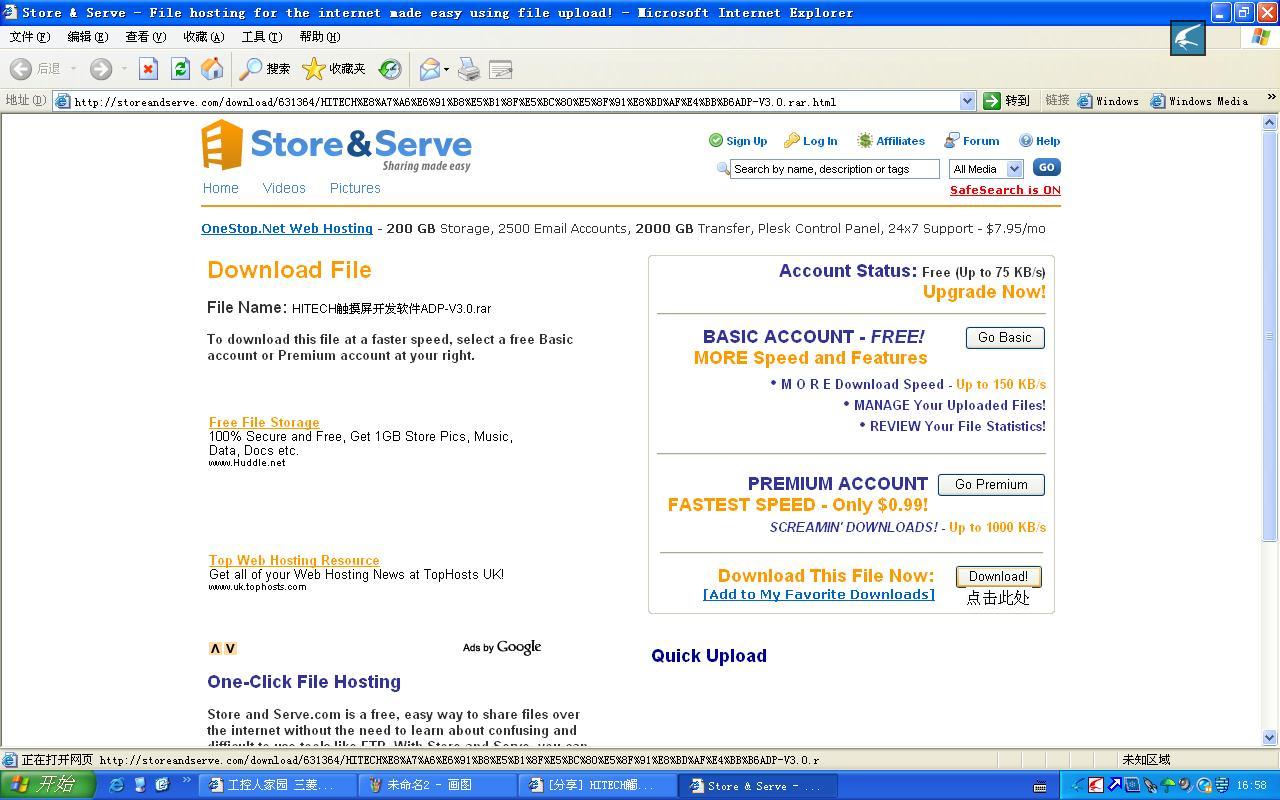Expand the Back button history arrow
Screen dimensions: 1280x800
click(73, 69)
